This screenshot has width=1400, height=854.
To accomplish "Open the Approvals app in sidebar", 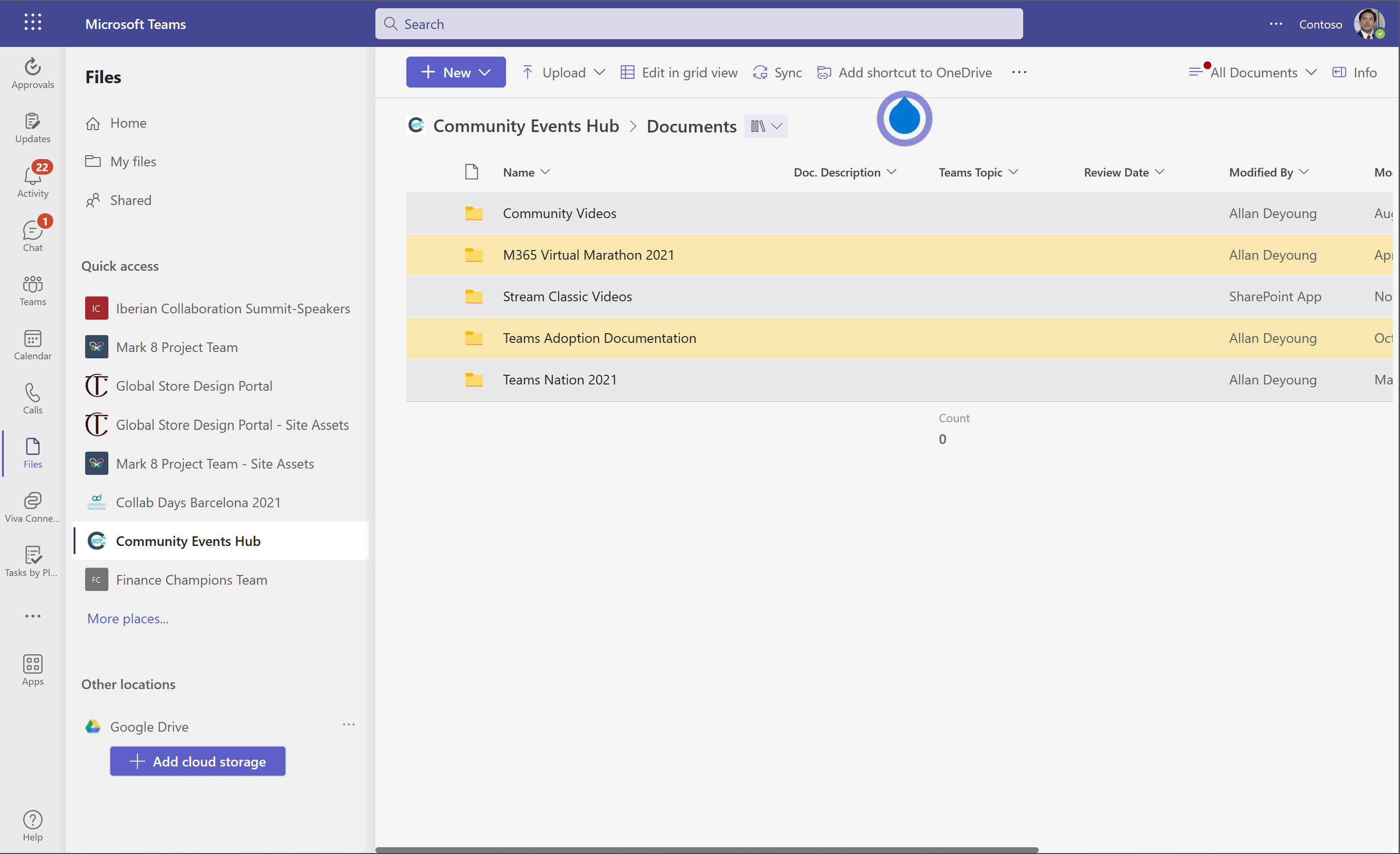I will tap(32, 73).
